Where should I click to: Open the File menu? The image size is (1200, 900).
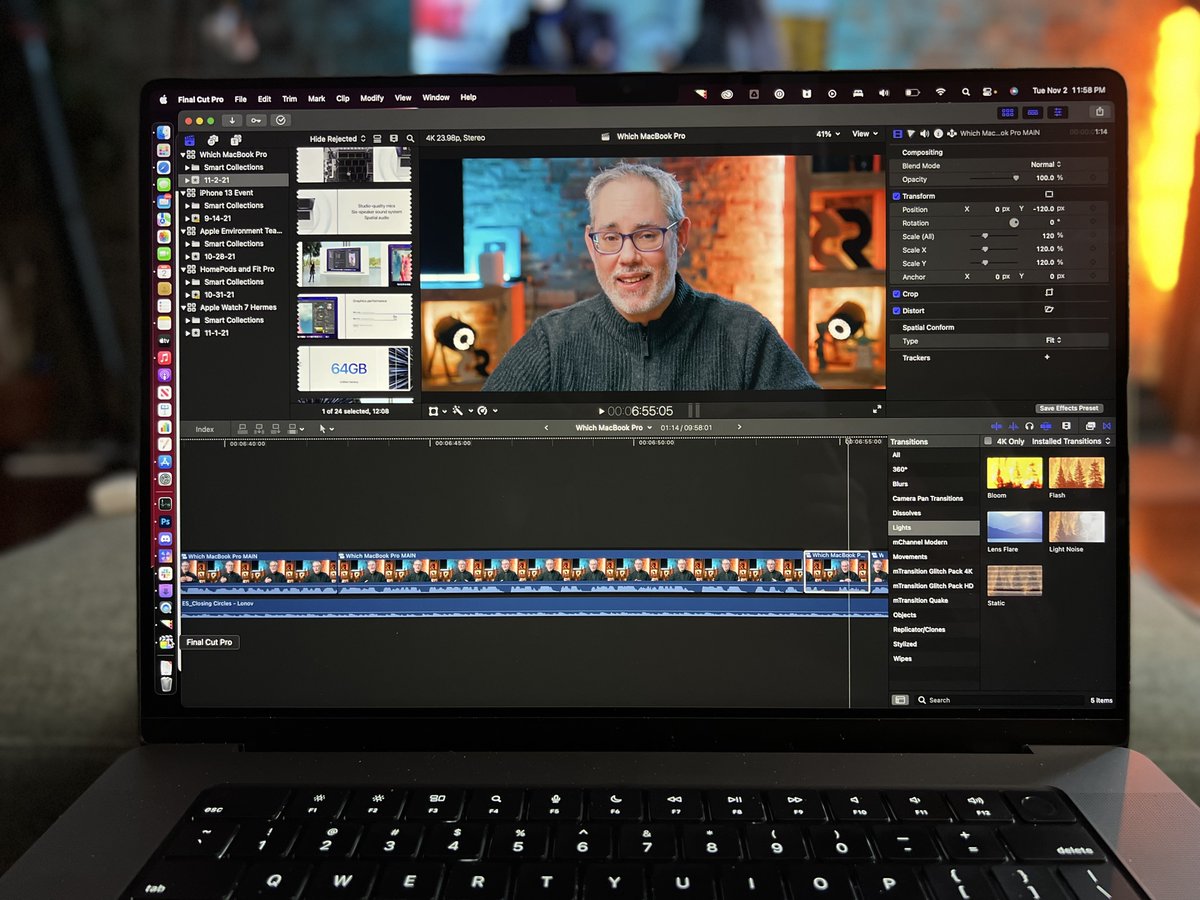[241, 99]
